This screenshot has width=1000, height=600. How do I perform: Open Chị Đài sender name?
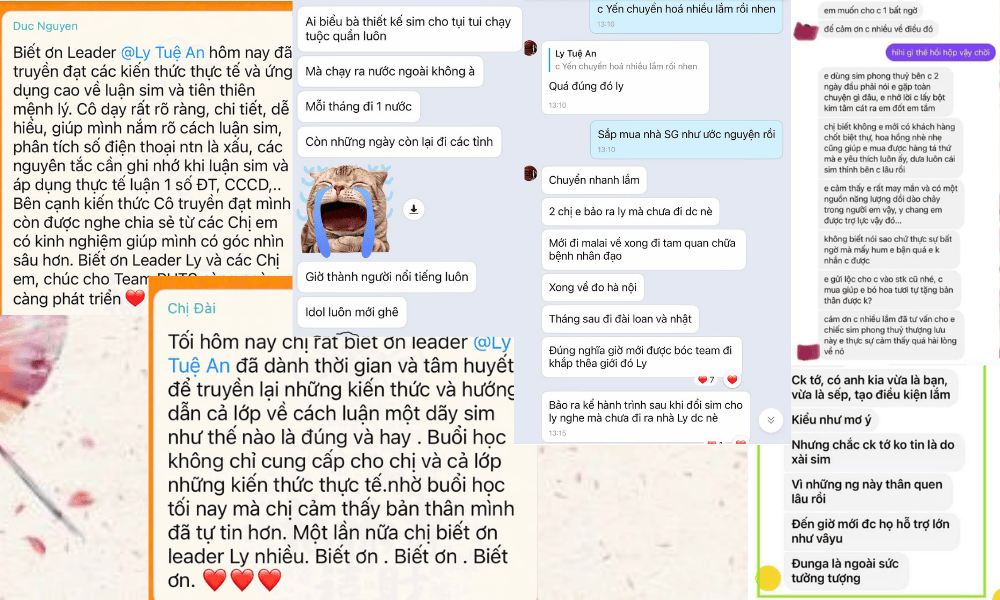tap(191, 309)
